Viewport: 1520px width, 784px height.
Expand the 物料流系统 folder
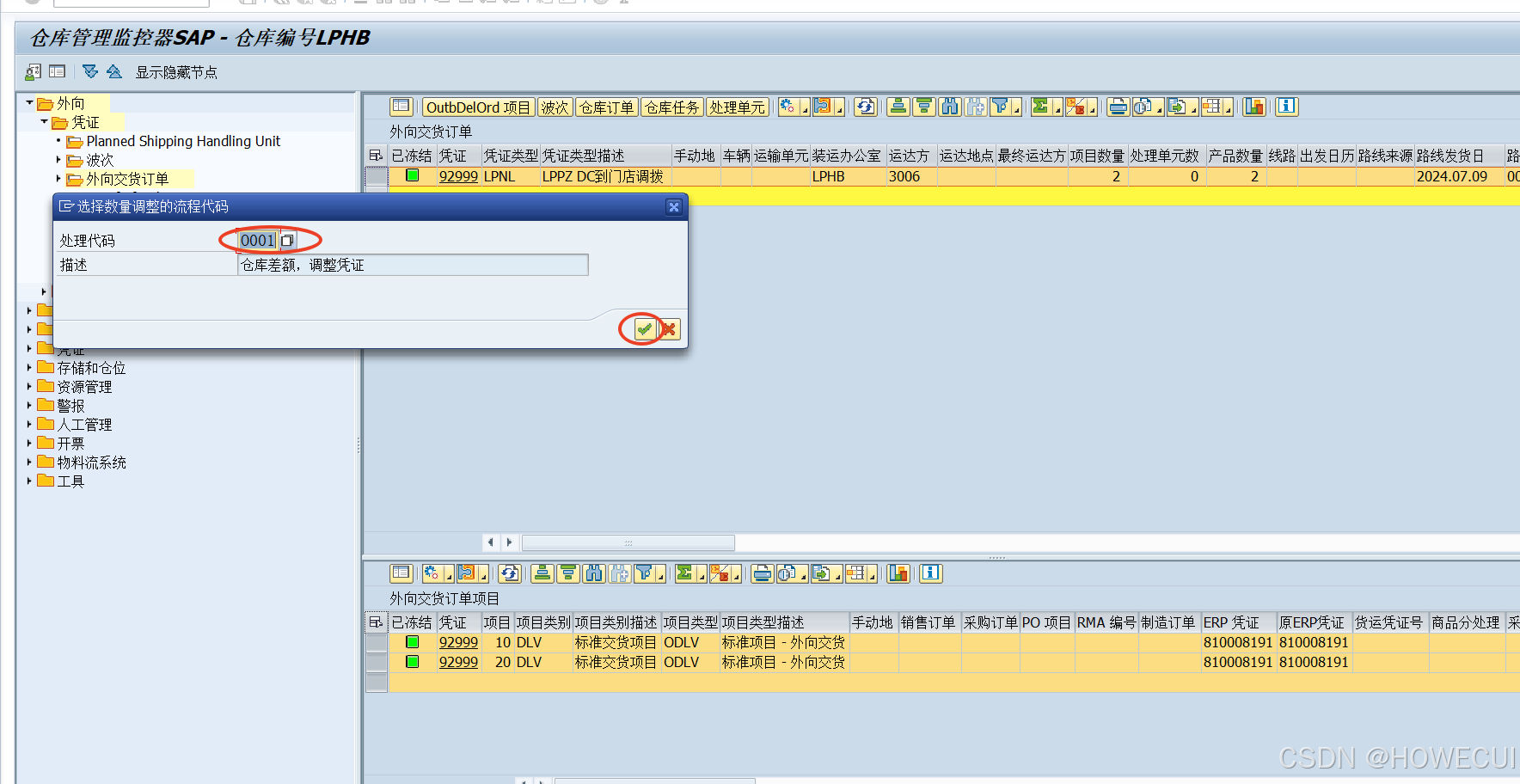(29, 462)
